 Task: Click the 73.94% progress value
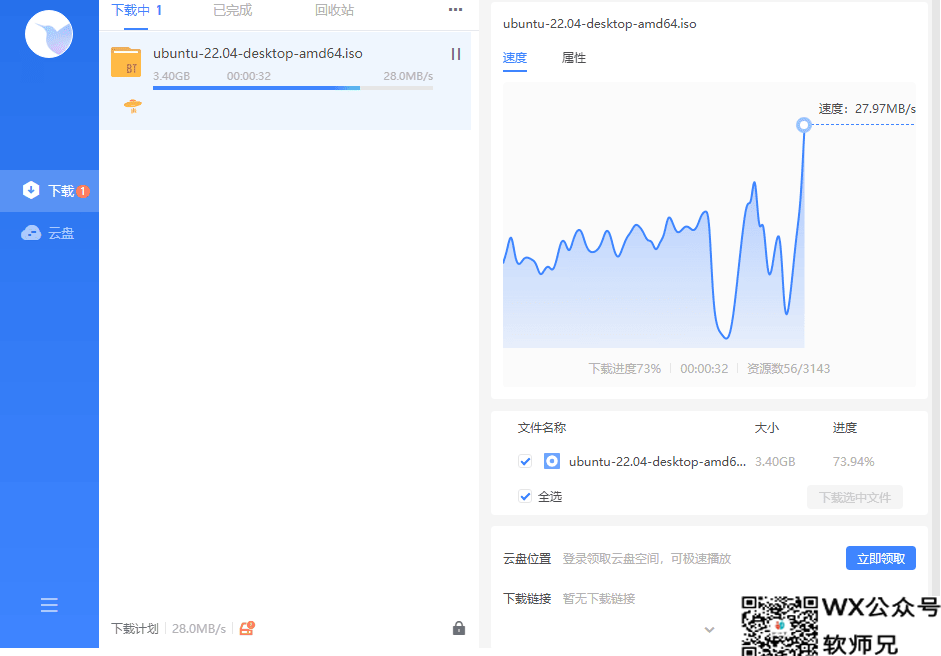pyautogui.click(x=853, y=462)
